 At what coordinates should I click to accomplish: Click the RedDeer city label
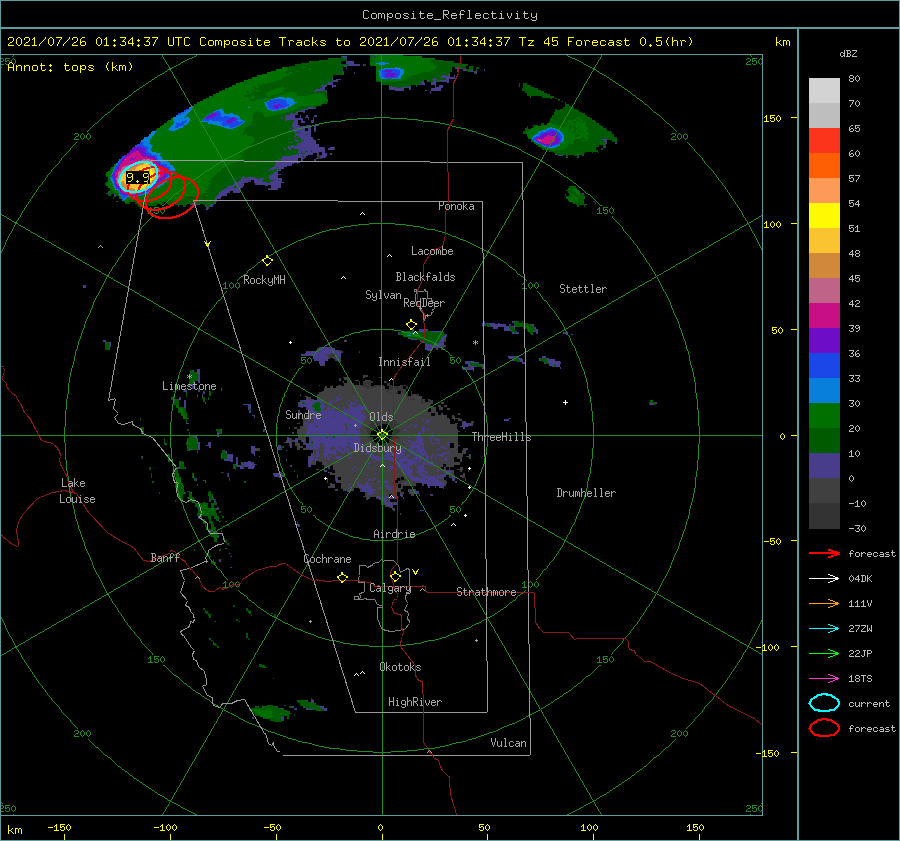click(x=424, y=303)
